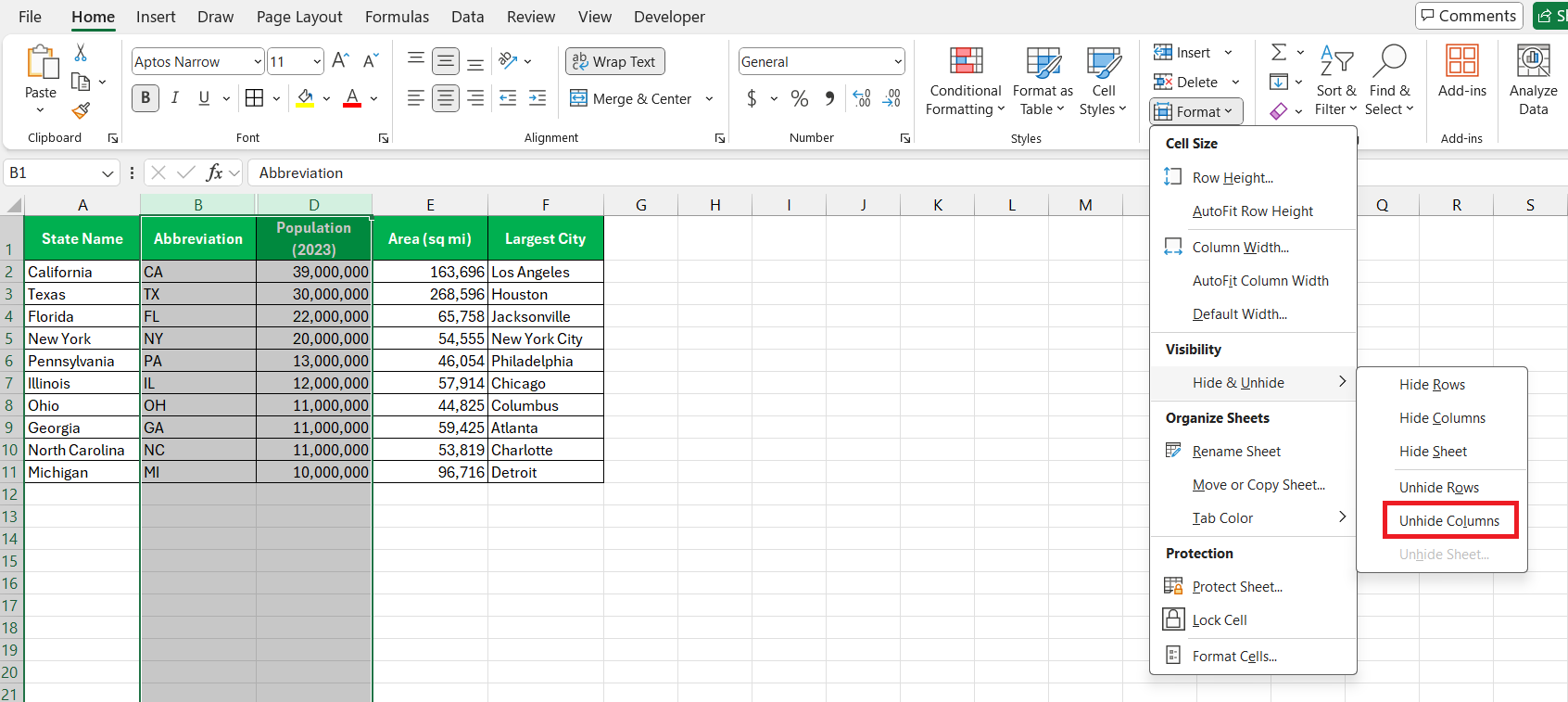1568x702 pixels.
Task: Open the Formulas ribbon tab
Action: 397,17
